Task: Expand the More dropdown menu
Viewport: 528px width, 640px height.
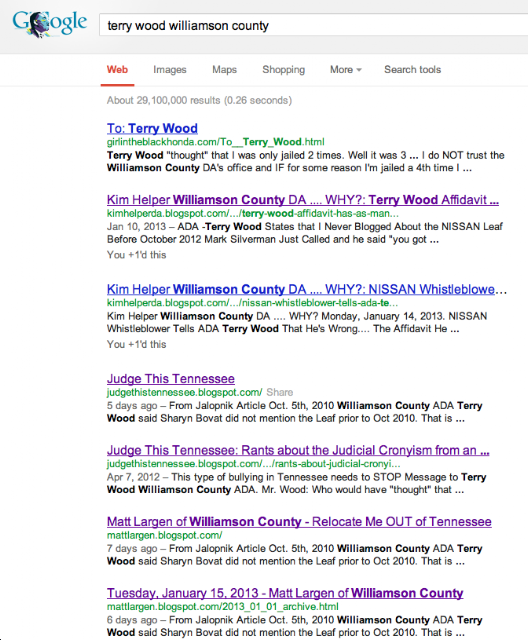Action: click(x=346, y=70)
